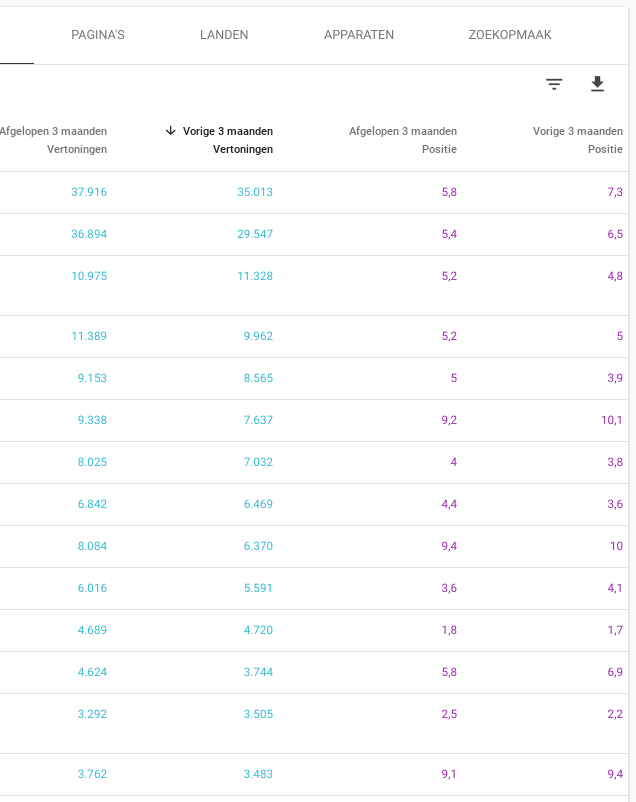Switch to the PAGINA'S tab
The image size is (636, 802).
[x=98, y=35]
